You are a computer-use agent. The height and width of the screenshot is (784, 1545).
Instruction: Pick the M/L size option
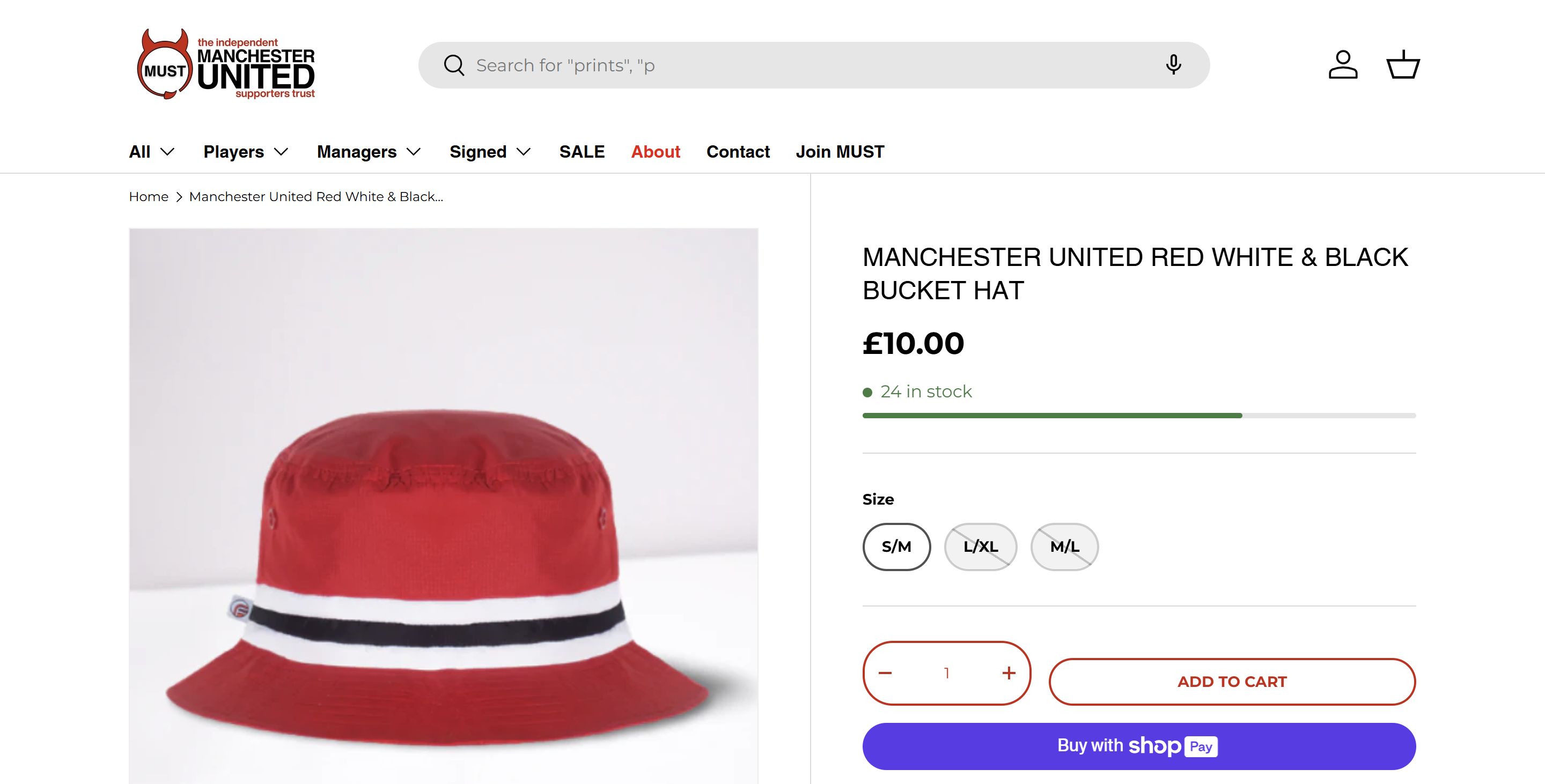pyautogui.click(x=1064, y=546)
